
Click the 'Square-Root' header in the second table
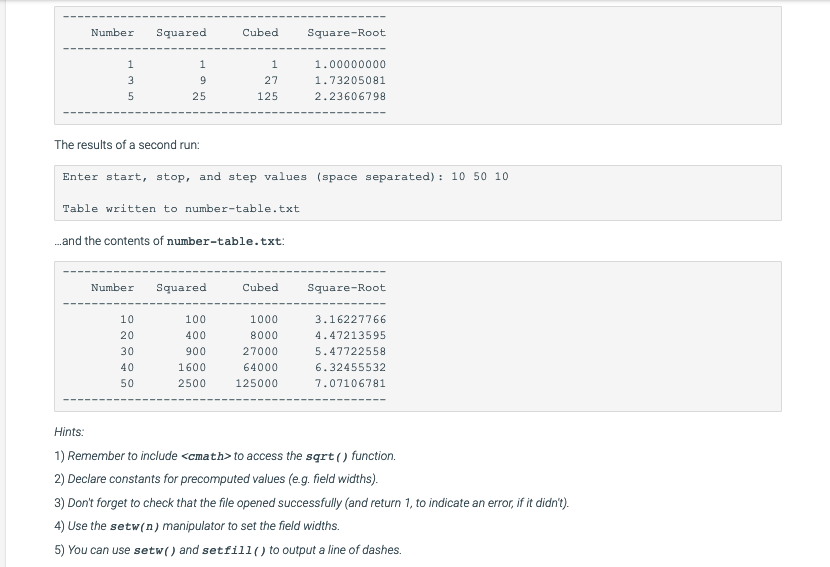point(347,288)
